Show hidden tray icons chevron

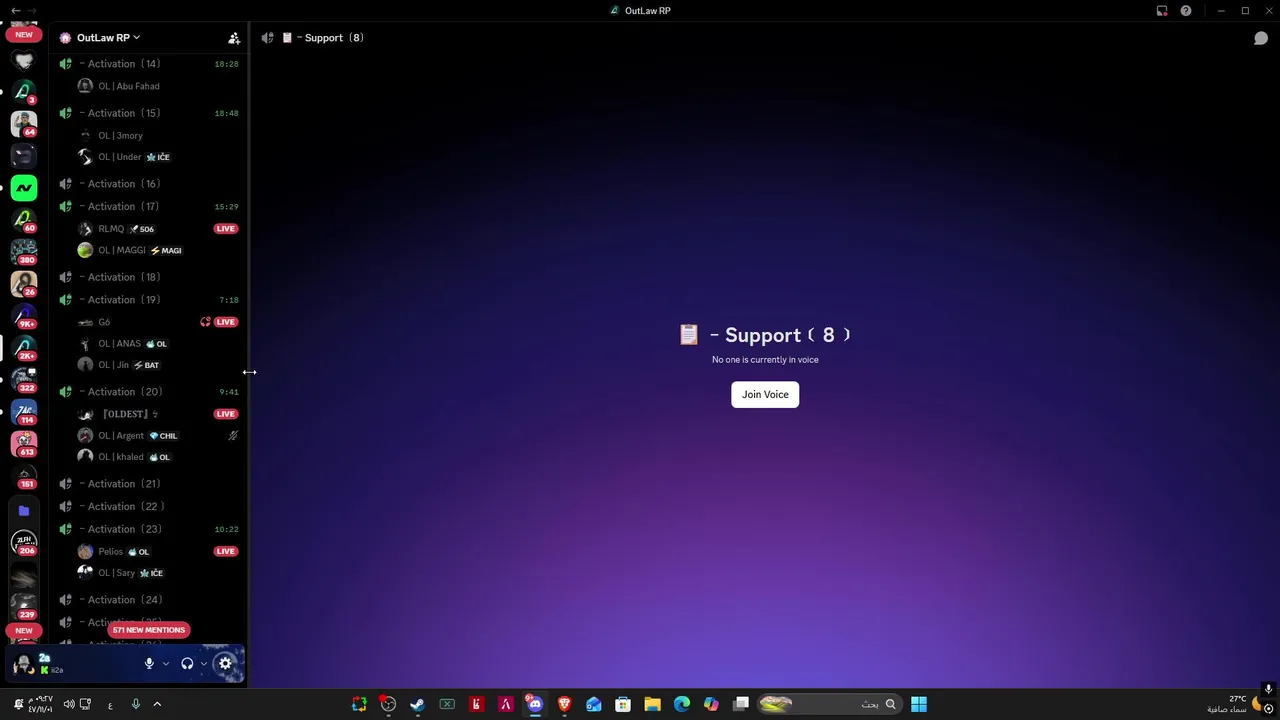(x=157, y=704)
